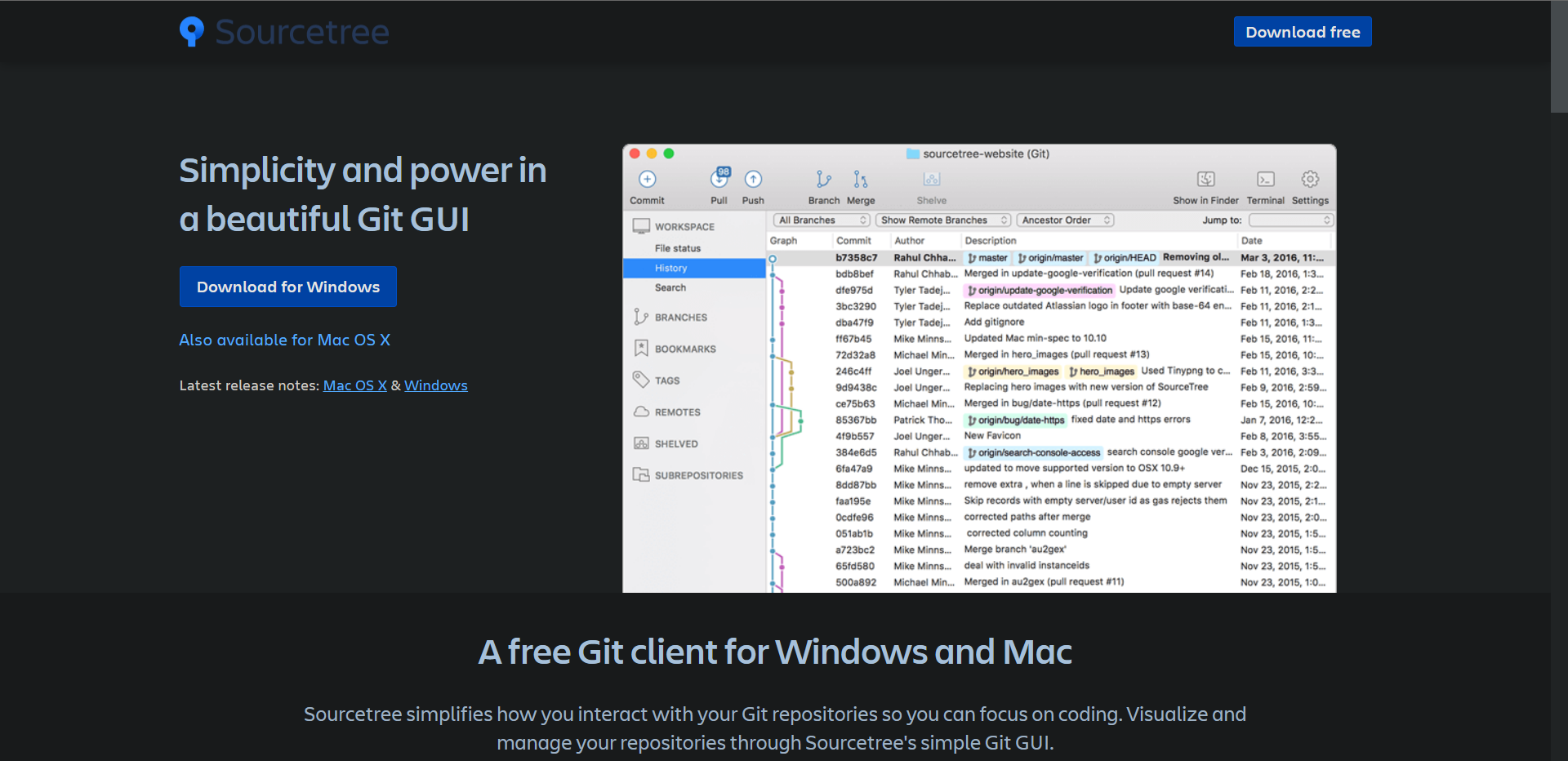The width and height of the screenshot is (1568, 761).
Task: Click the Branch toolbar icon
Action: (823, 179)
